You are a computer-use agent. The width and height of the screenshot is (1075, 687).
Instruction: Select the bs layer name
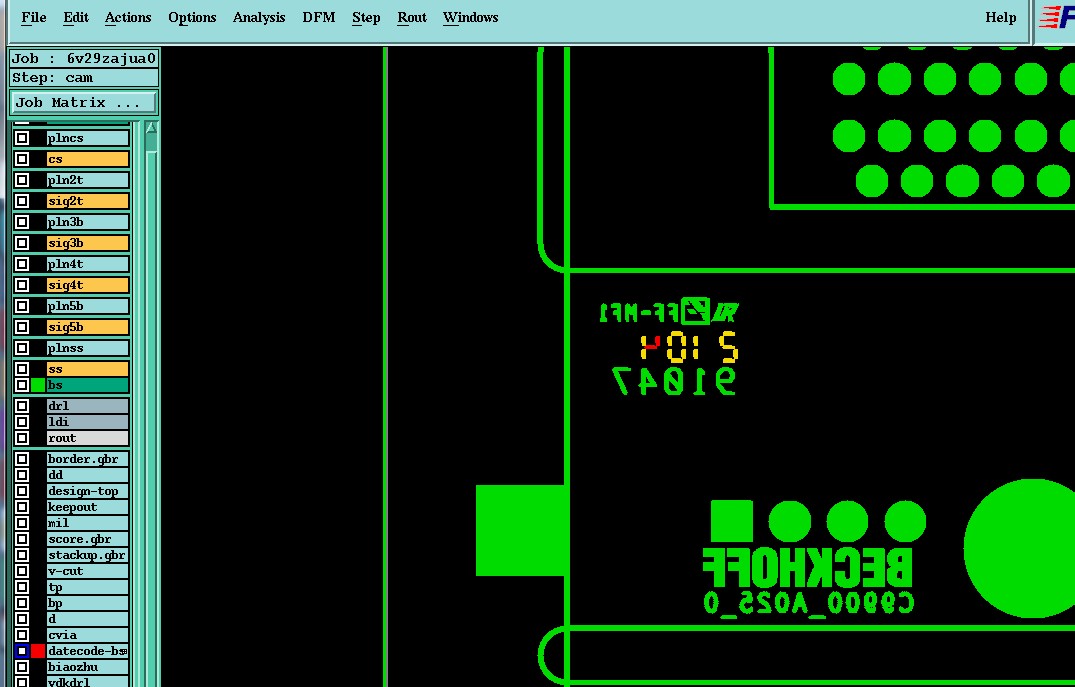pos(88,385)
